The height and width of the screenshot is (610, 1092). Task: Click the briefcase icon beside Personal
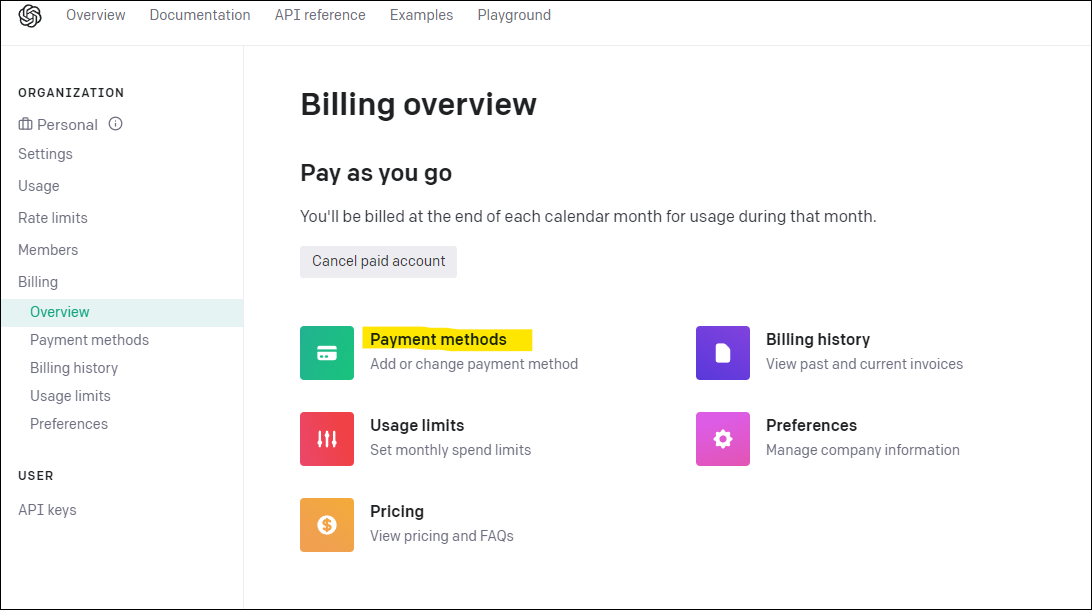[x=26, y=125]
